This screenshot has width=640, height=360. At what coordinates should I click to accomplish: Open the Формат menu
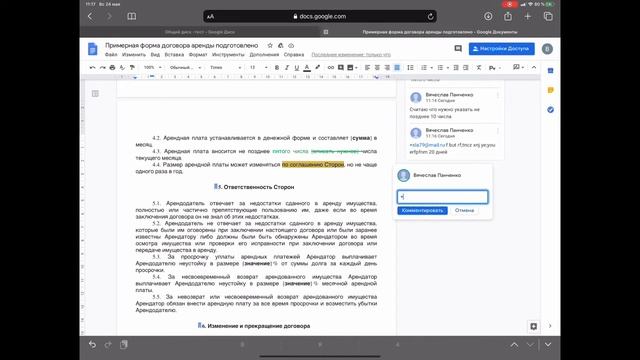point(198,55)
